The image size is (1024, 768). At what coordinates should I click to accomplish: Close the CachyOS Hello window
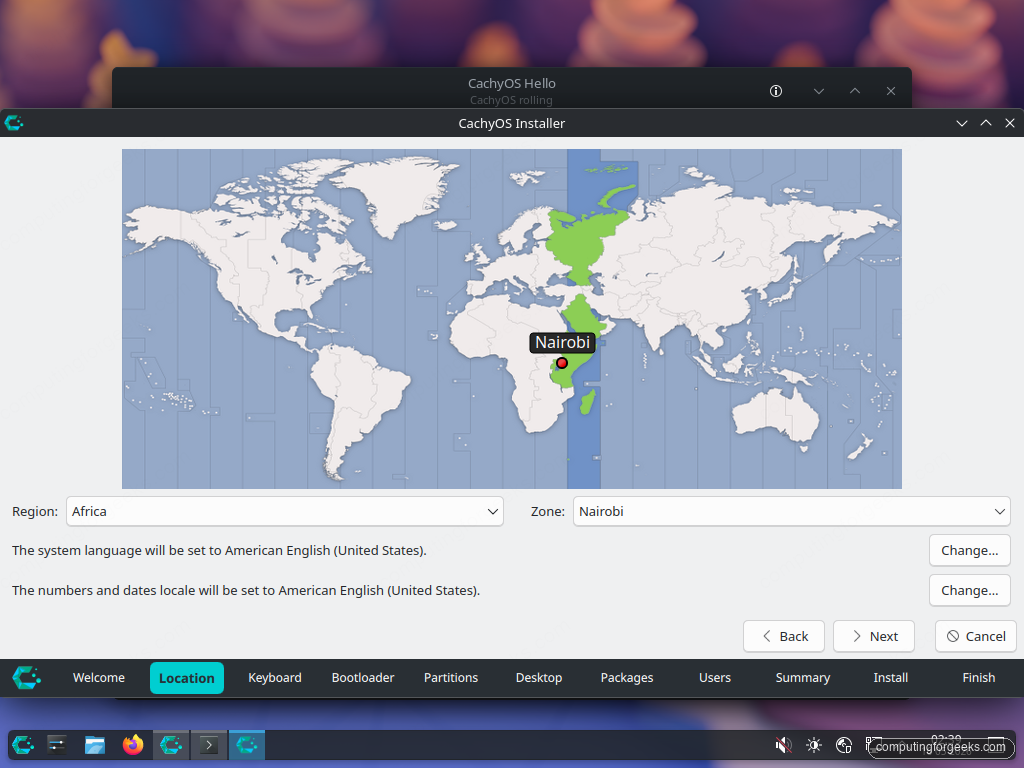pos(891,91)
